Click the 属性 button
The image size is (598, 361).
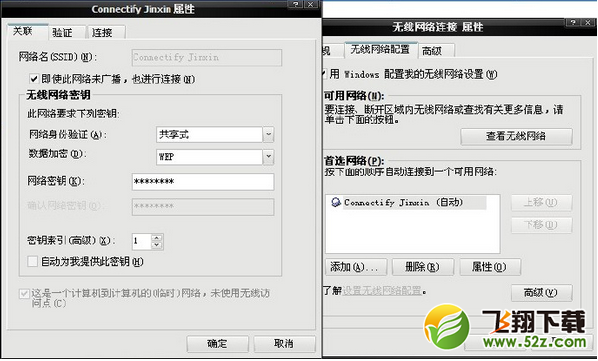[x=490, y=267]
